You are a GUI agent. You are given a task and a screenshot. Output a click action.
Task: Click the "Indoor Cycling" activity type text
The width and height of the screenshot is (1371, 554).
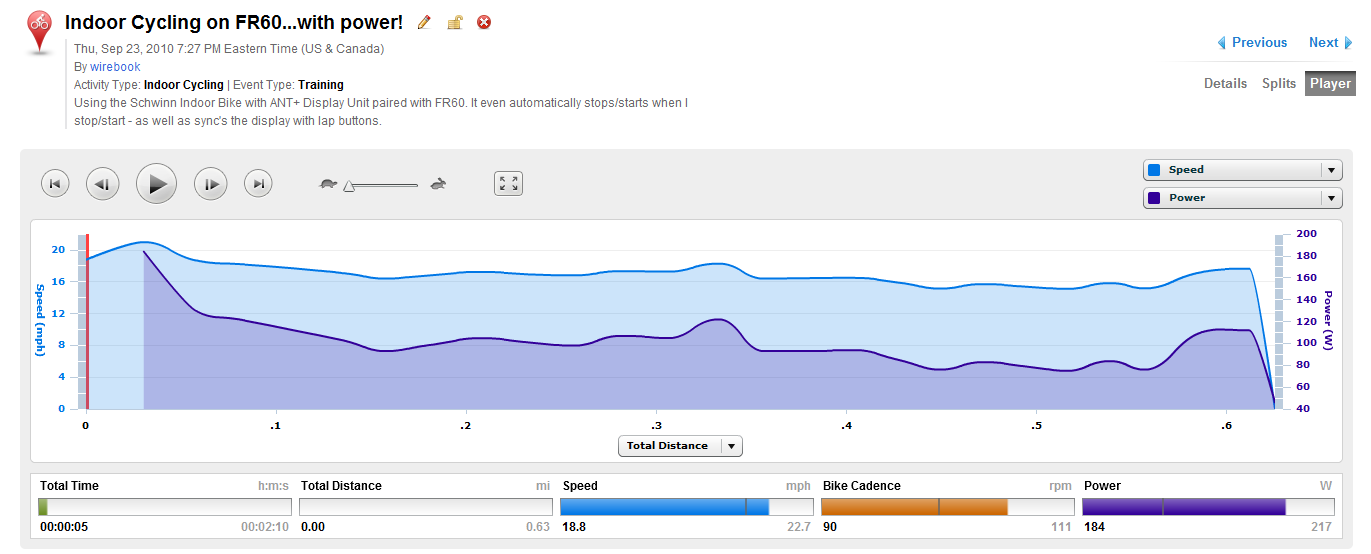tap(183, 85)
